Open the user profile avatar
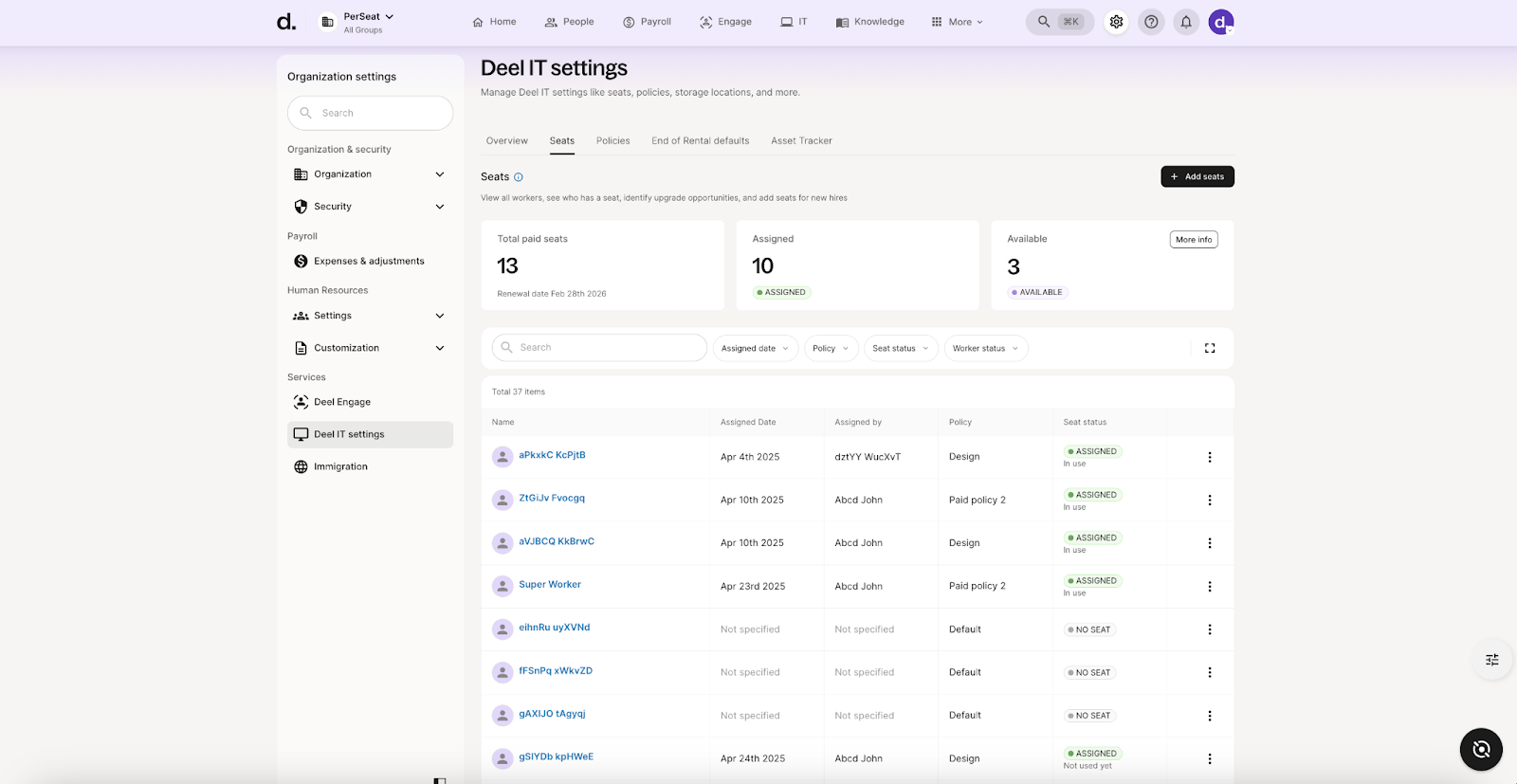Viewport: 1517px width, 784px height. (x=1221, y=22)
